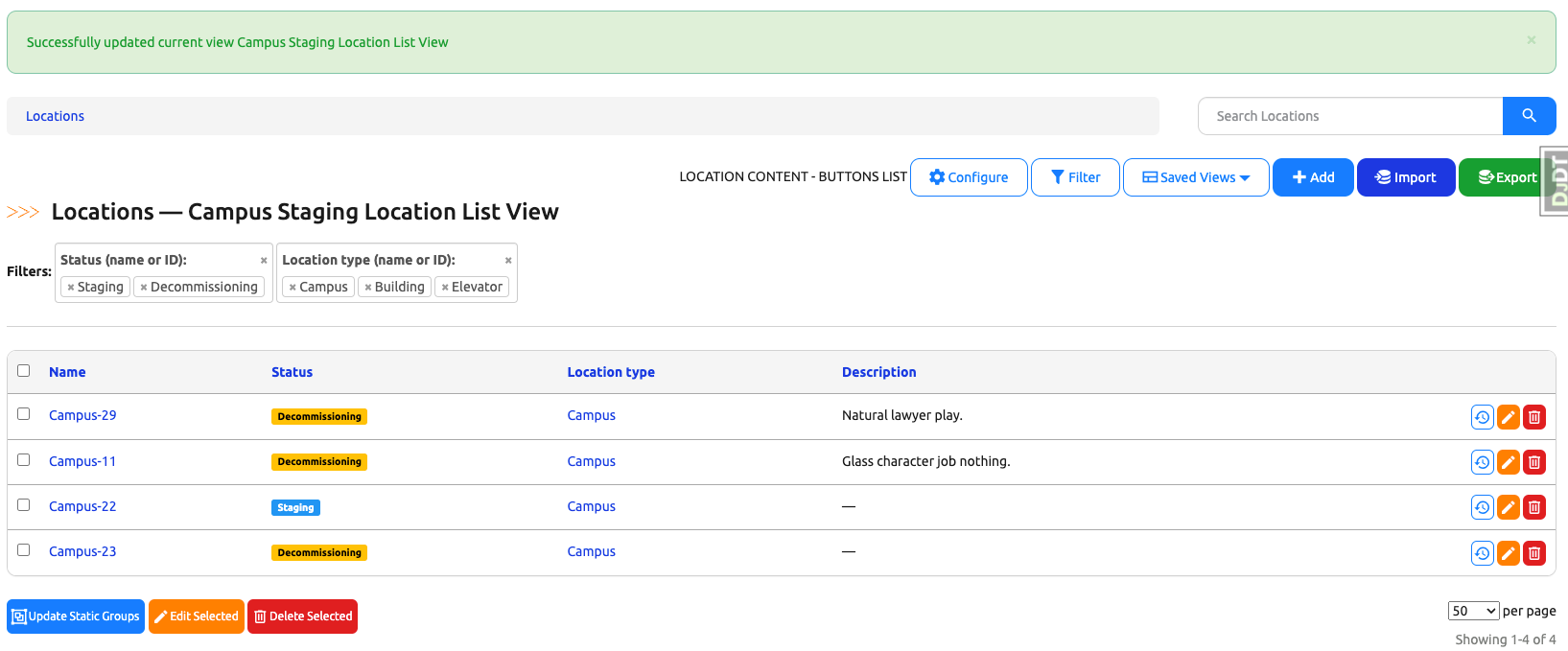This screenshot has height=651, width=1568.
Task: Dismiss the success notification banner
Action: [1531, 40]
